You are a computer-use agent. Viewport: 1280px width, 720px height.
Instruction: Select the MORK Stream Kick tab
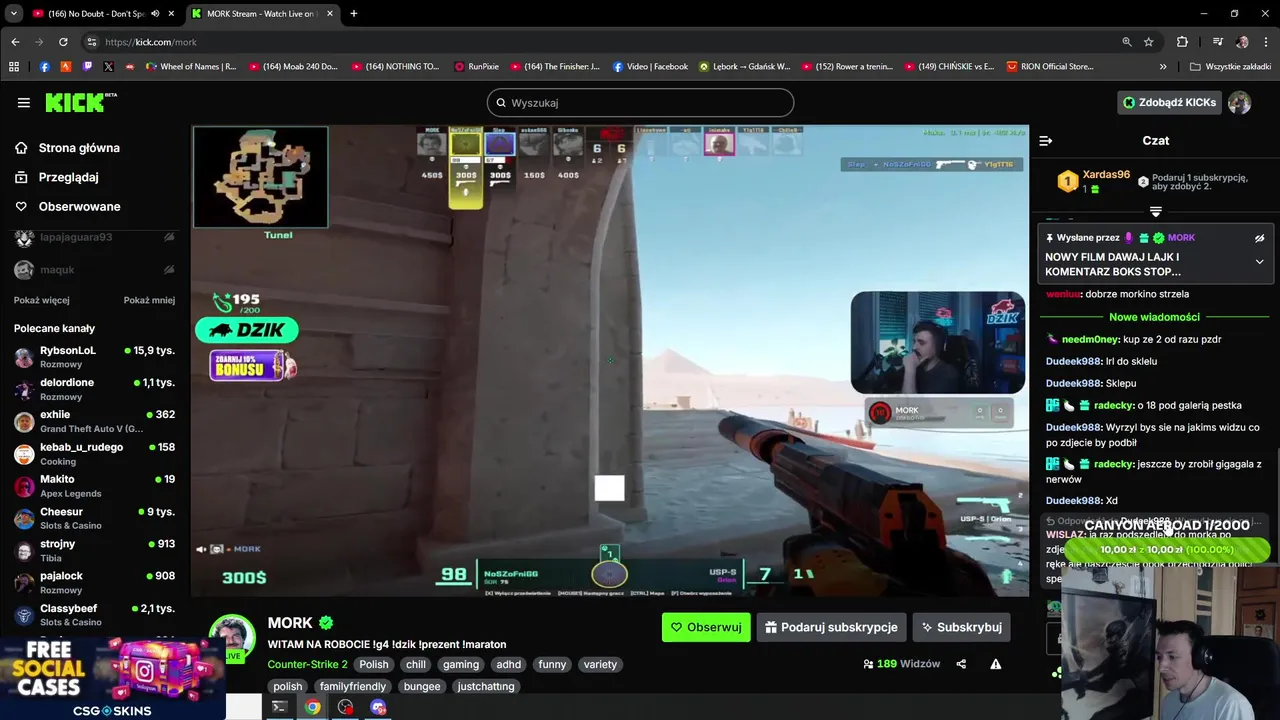click(x=260, y=14)
